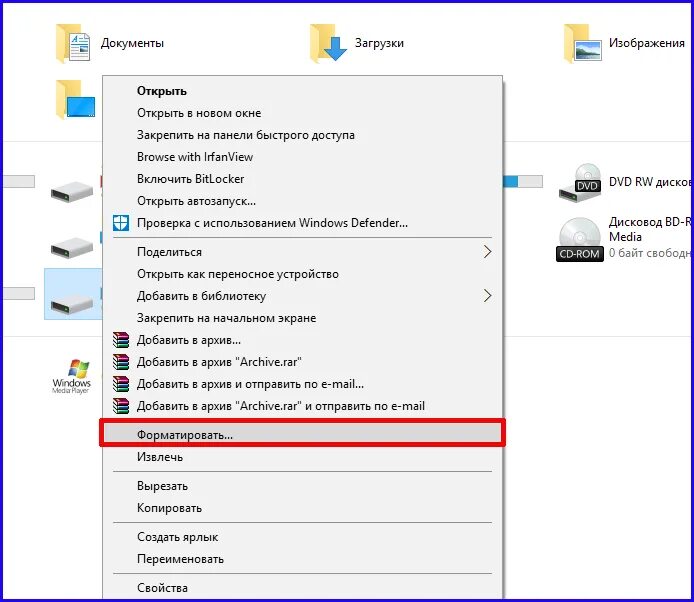Select the desktop folder icon with blue screen
This screenshot has width=694, height=602.
76,100
